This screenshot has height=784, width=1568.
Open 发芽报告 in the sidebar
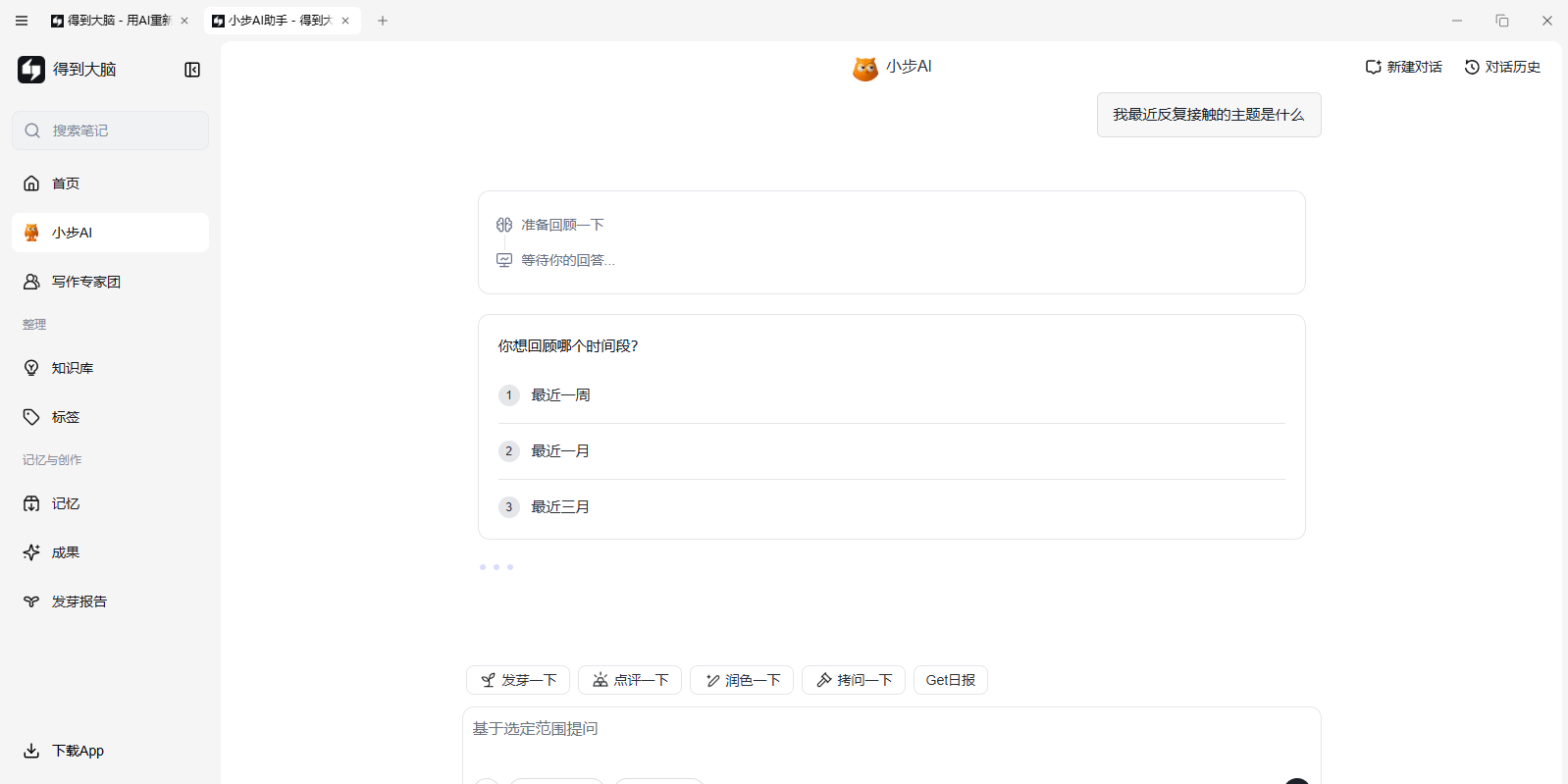pos(110,601)
